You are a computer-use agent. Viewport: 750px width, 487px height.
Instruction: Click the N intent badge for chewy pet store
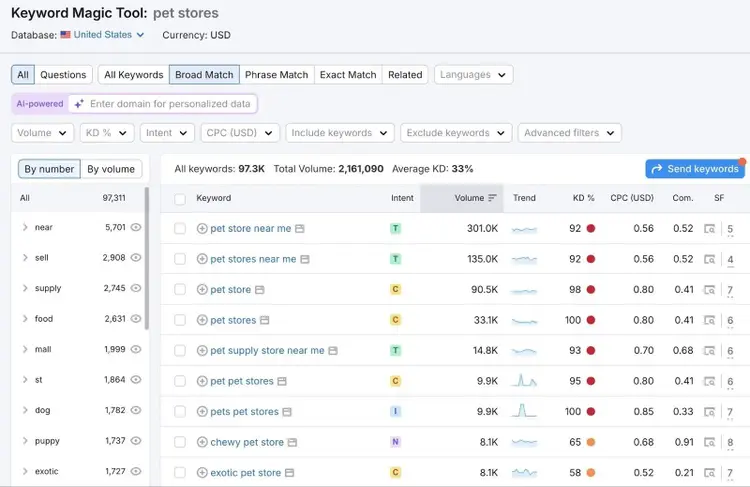pyautogui.click(x=395, y=442)
